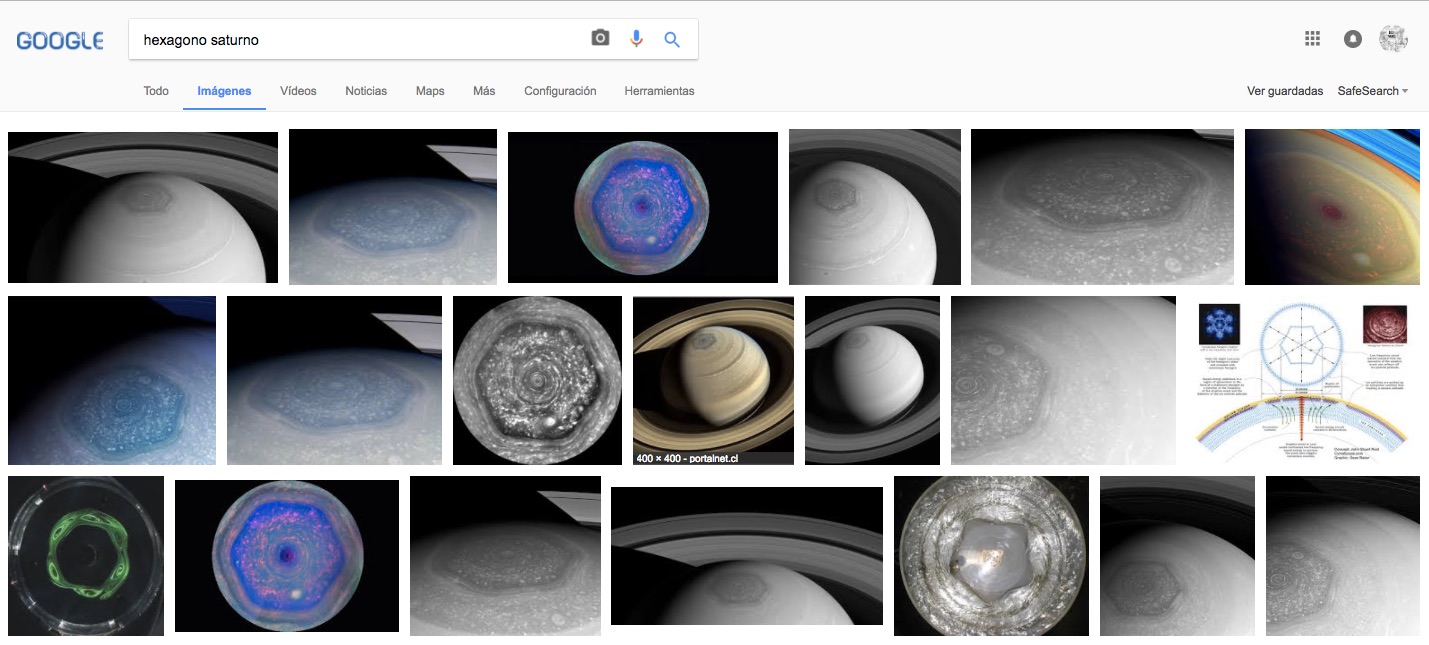Switch to the Noticias tab
Viewport: 1429px width, 645px height.
(366, 91)
